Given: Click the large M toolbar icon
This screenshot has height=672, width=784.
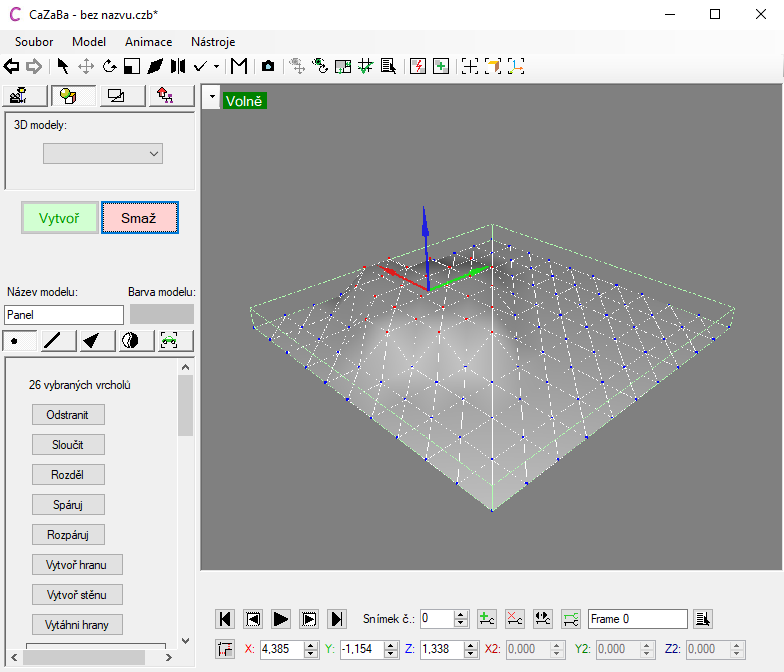Looking at the screenshot, I should pos(239,66).
